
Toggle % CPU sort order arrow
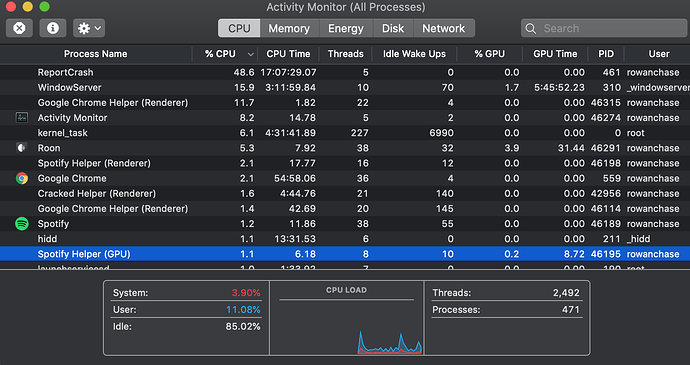251,55
